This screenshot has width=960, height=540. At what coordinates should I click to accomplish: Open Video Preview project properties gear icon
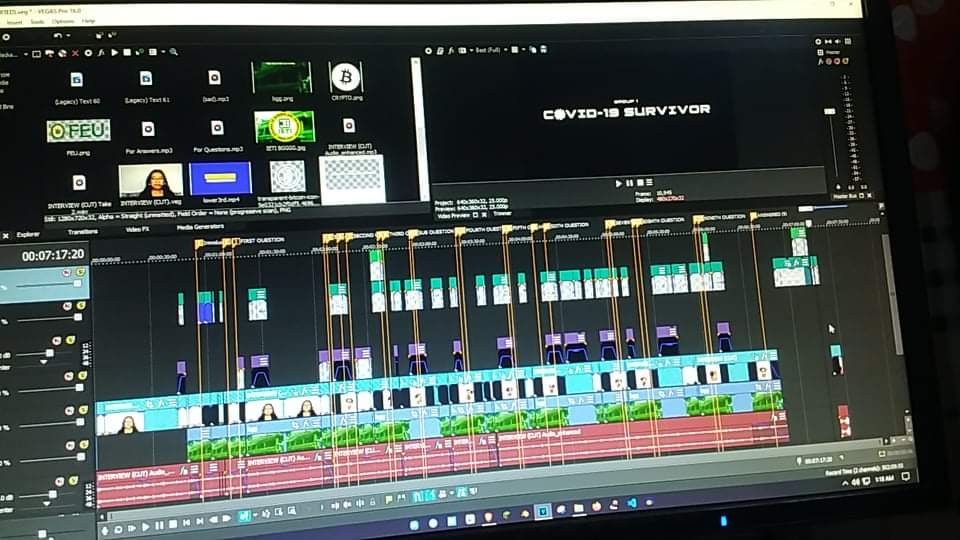[x=428, y=51]
